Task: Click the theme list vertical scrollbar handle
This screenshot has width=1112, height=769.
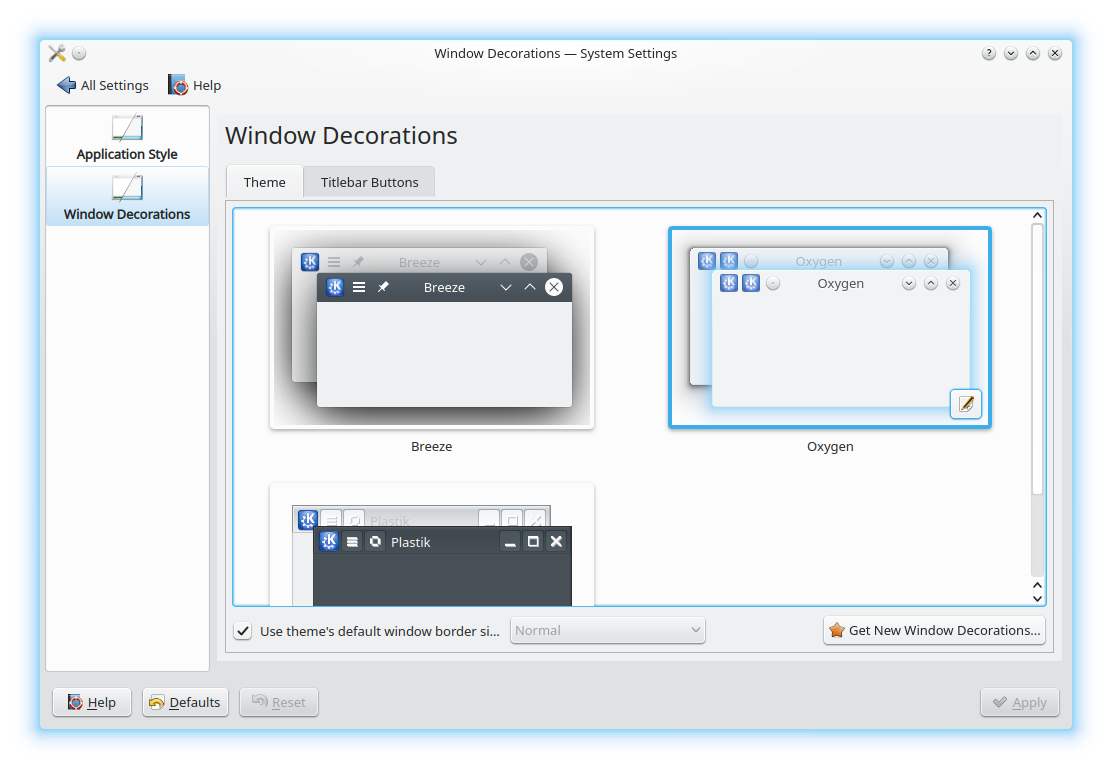Action: 1038,359
